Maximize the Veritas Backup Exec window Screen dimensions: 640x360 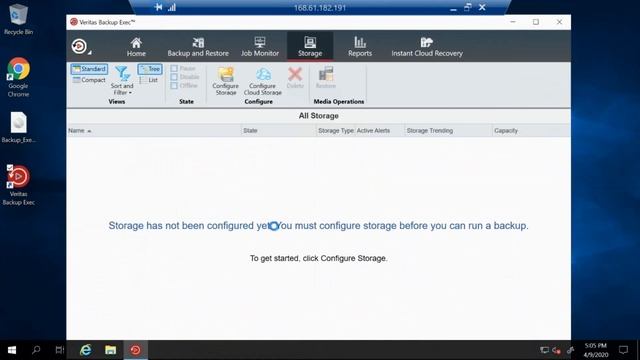[x=536, y=22]
